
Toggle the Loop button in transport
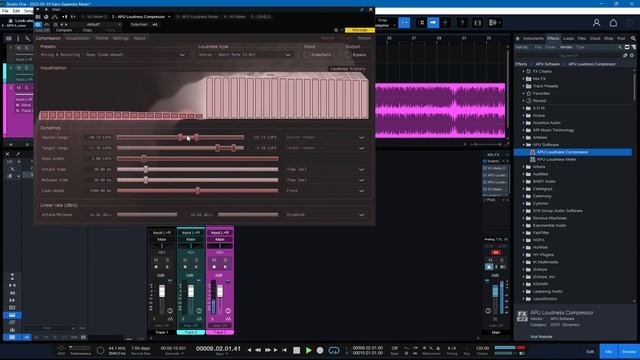(x=334, y=350)
